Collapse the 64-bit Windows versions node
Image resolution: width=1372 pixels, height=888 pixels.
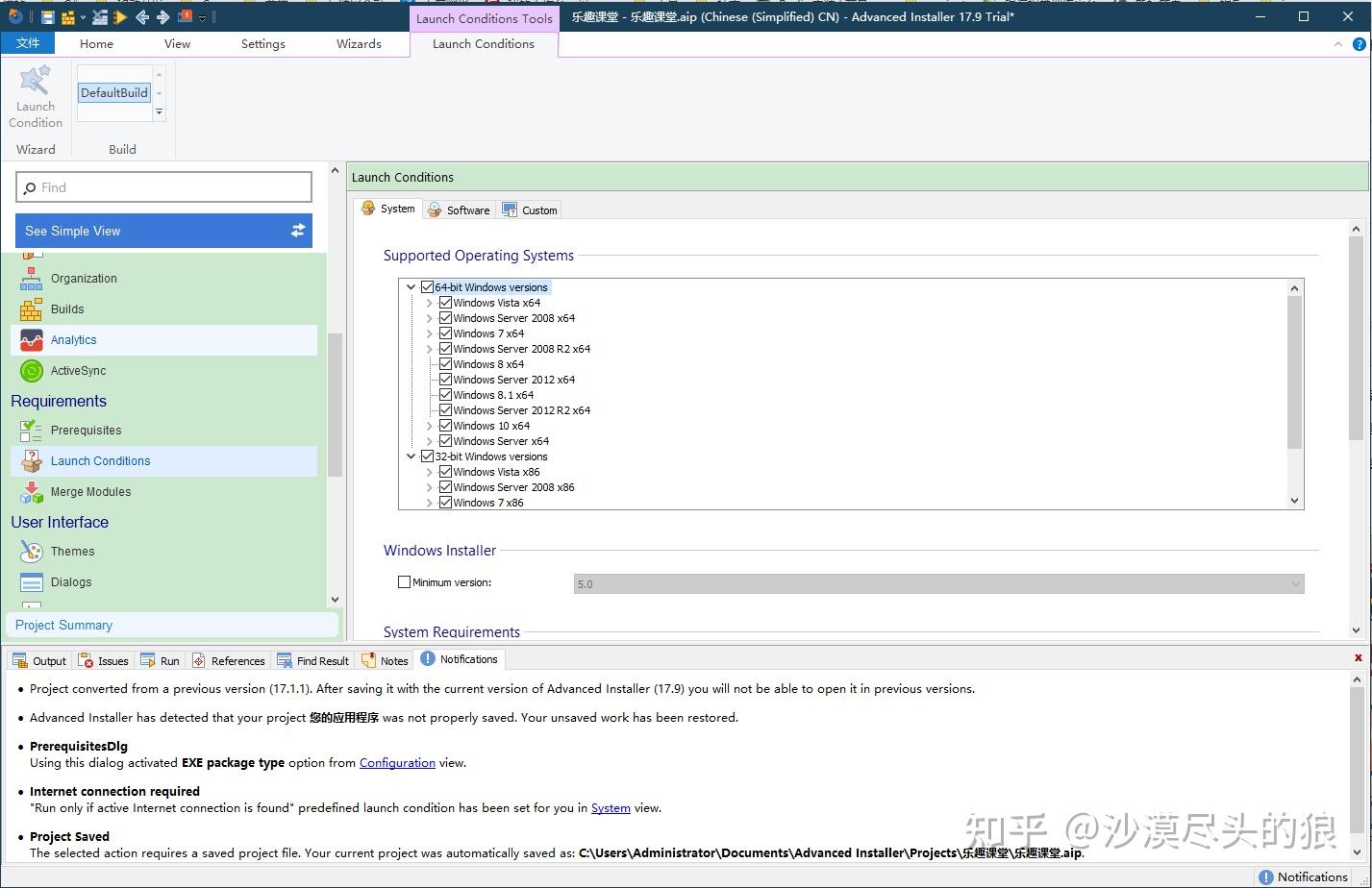pyautogui.click(x=412, y=287)
